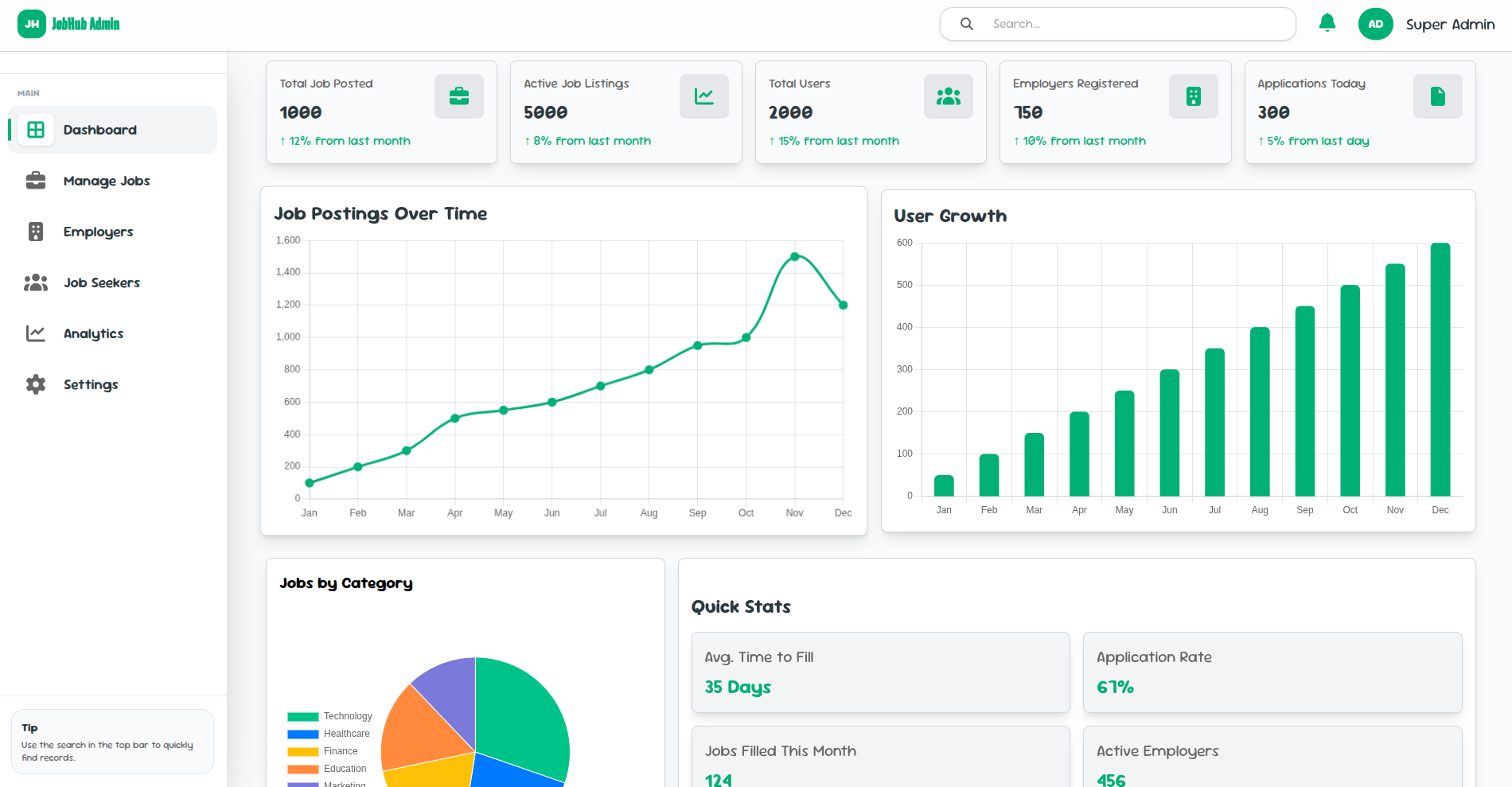This screenshot has height=787, width=1512.
Task: Click the AD user avatar
Action: tap(1375, 24)
